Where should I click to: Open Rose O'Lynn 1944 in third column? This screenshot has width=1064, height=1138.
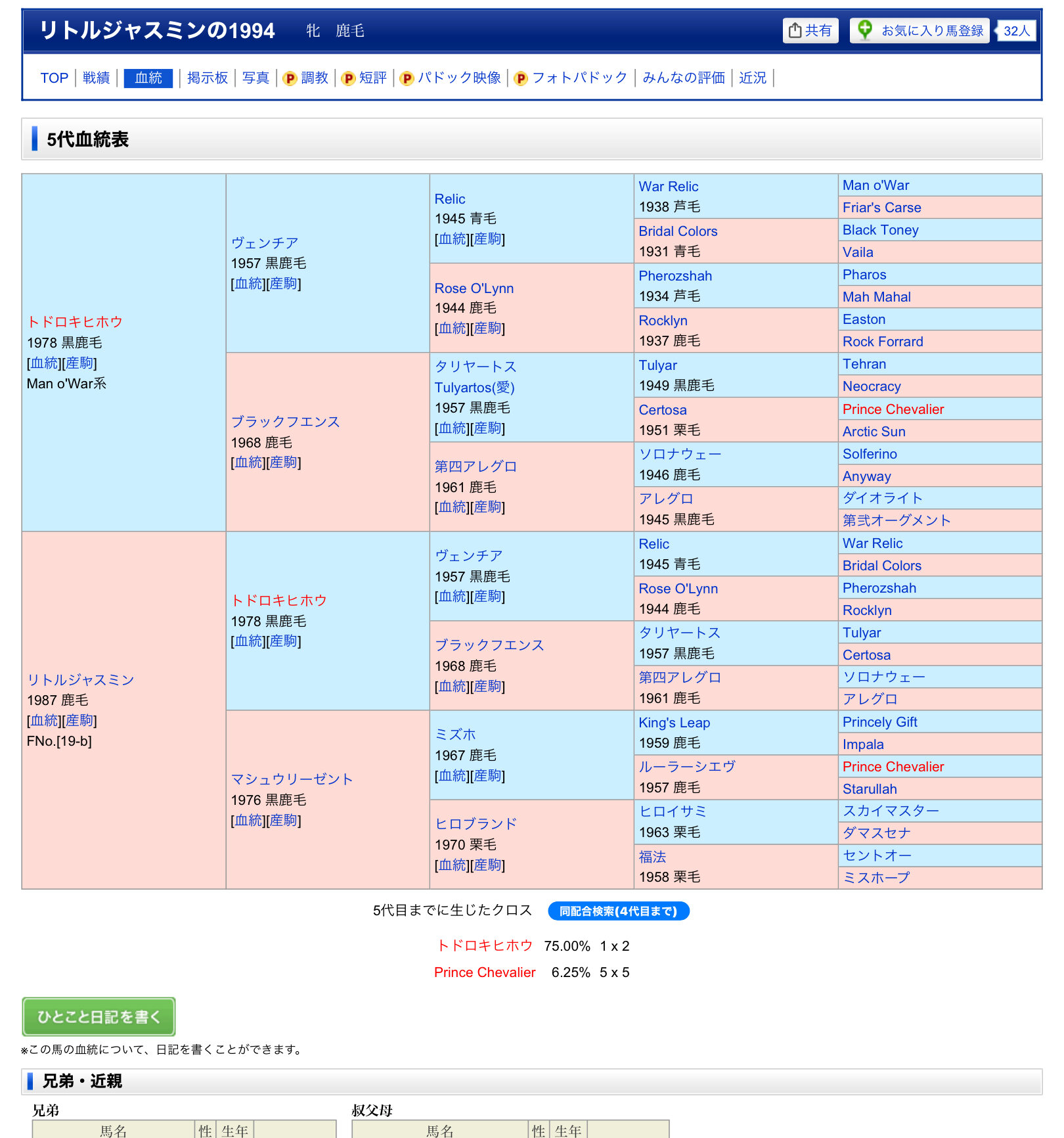coord(474,288)
